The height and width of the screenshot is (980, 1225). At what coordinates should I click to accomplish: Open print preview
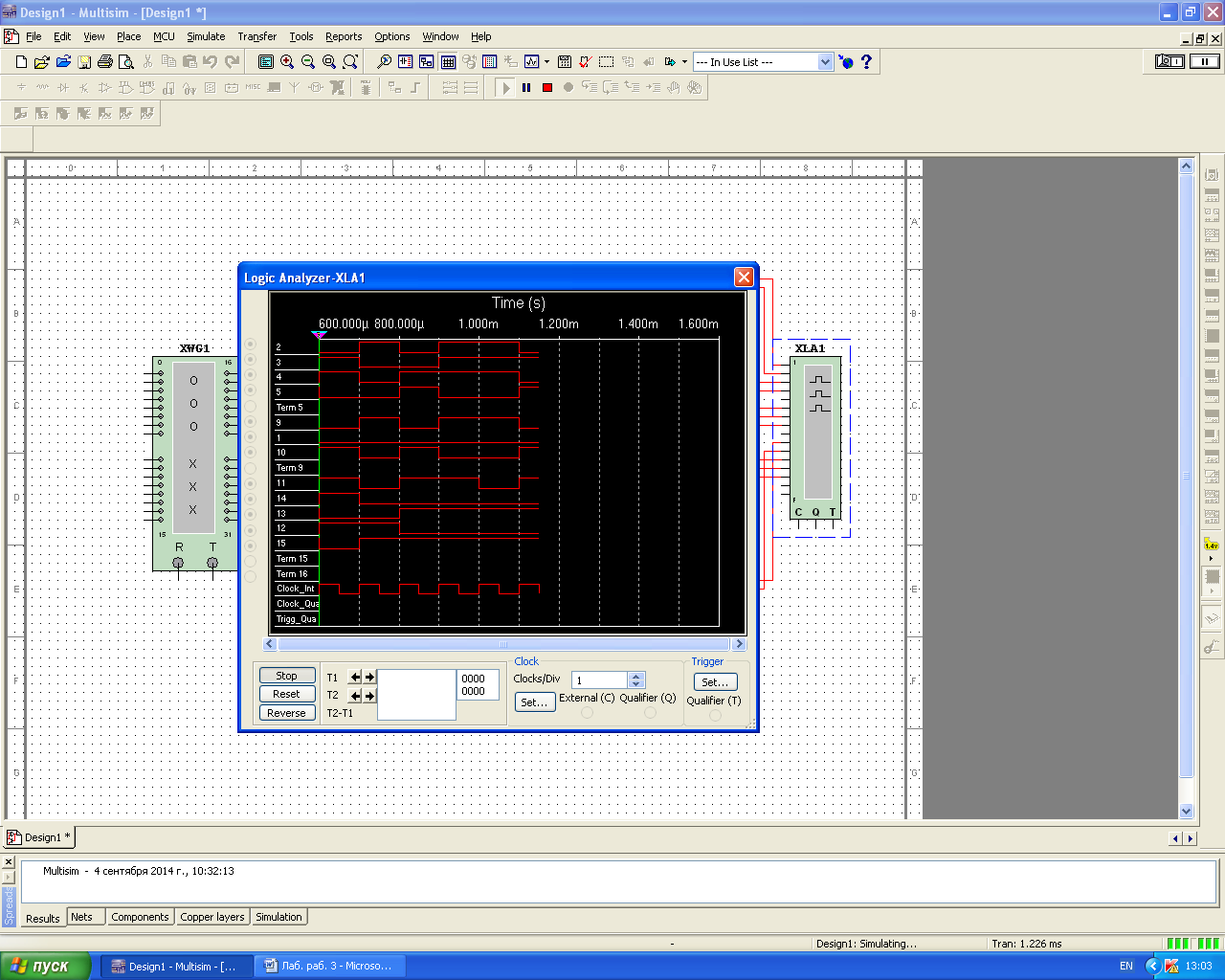point(125,61)
